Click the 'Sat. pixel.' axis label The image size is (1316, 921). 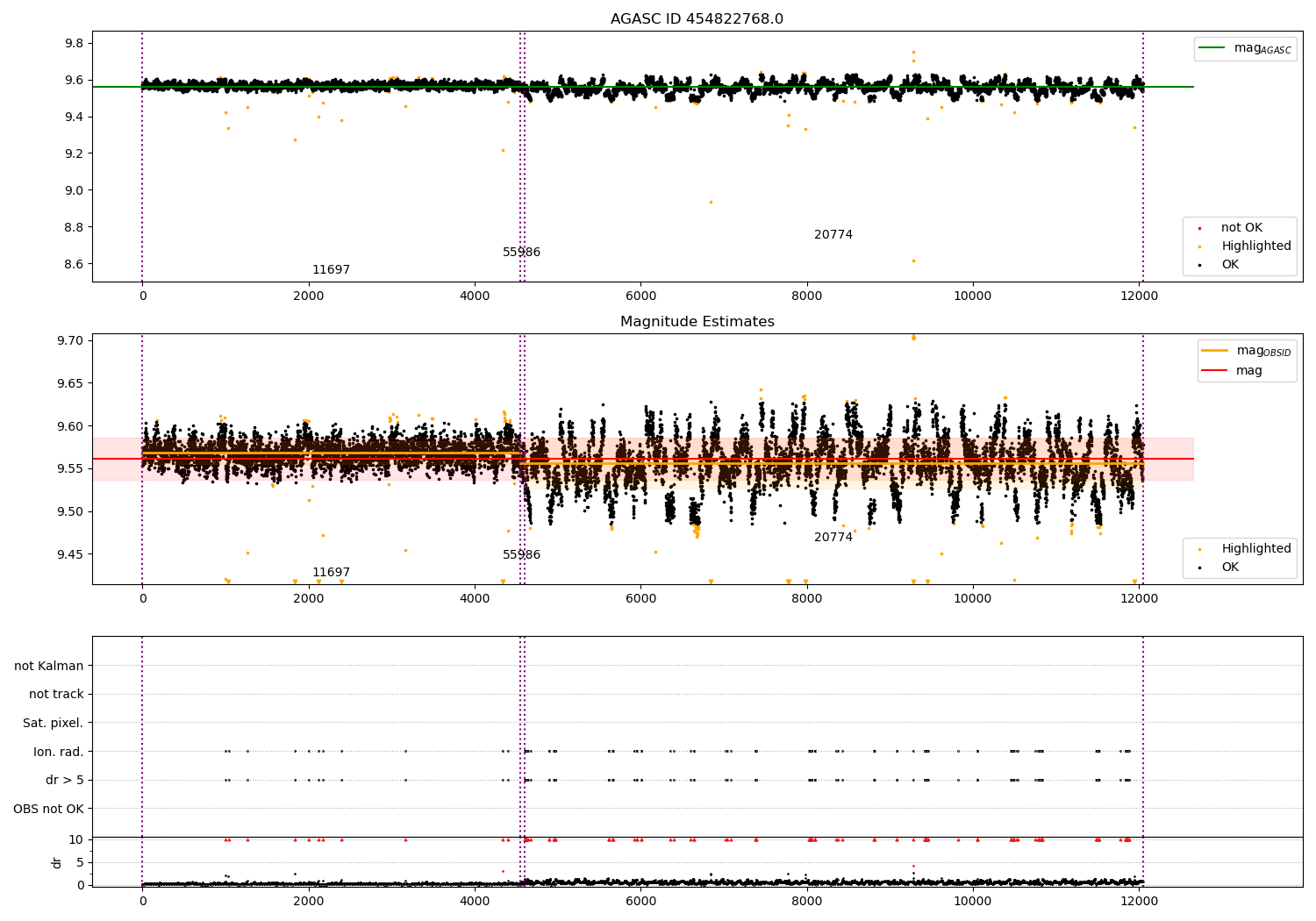click(x=54, y=723)
